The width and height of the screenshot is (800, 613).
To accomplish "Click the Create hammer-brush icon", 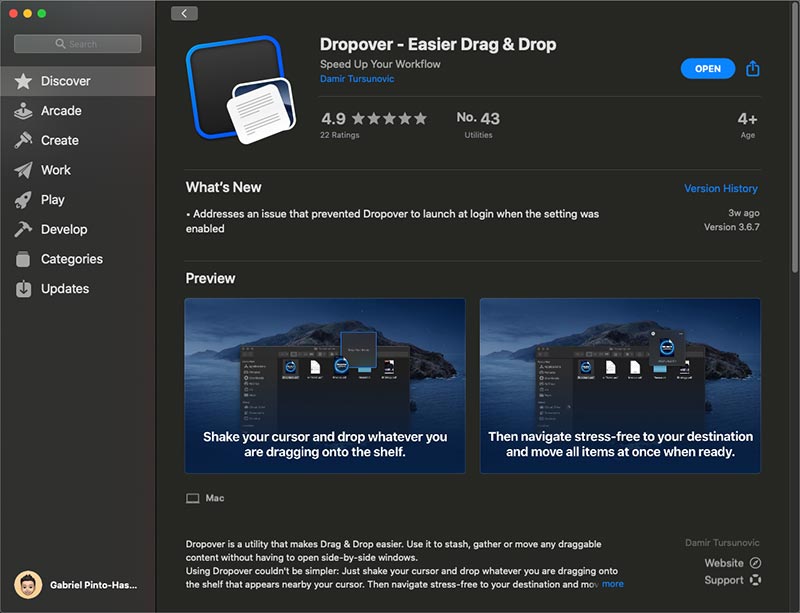I will [x=23, y=141].
